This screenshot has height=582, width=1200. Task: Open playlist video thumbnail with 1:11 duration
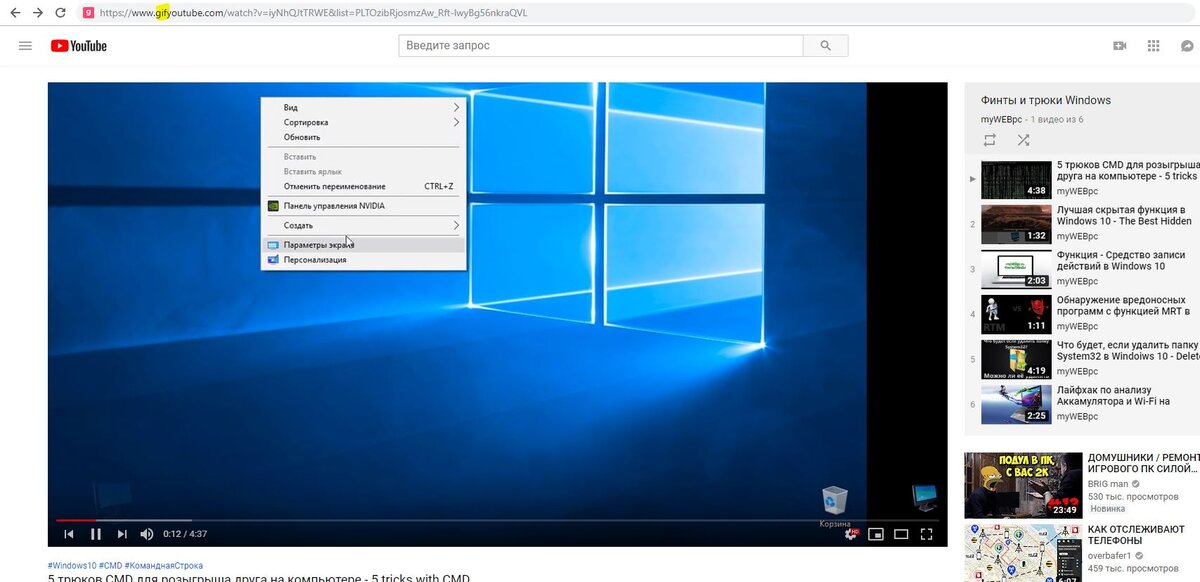pyautogui.click(x=1015, y=314)
